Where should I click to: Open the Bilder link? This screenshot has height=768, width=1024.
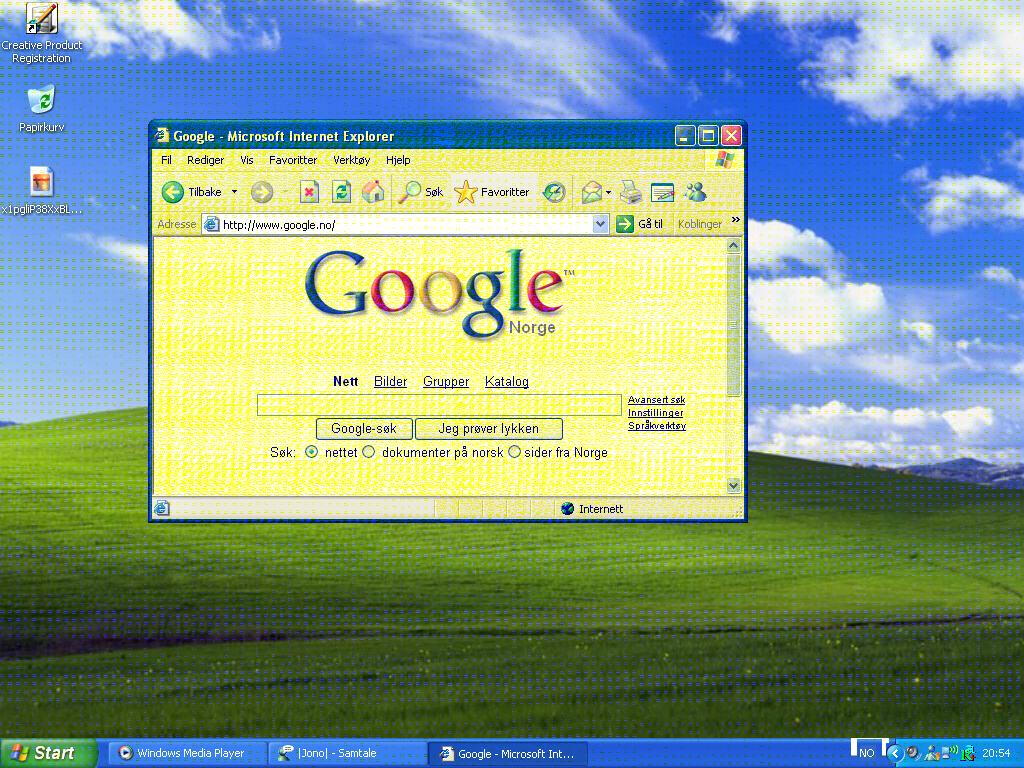391,381
